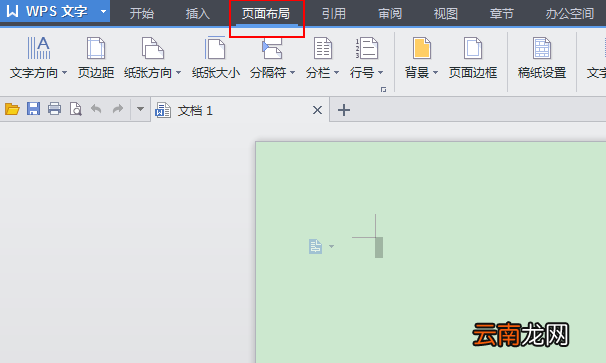Open the 引用 tab
The image size is (606, 363).
(334, 14)
